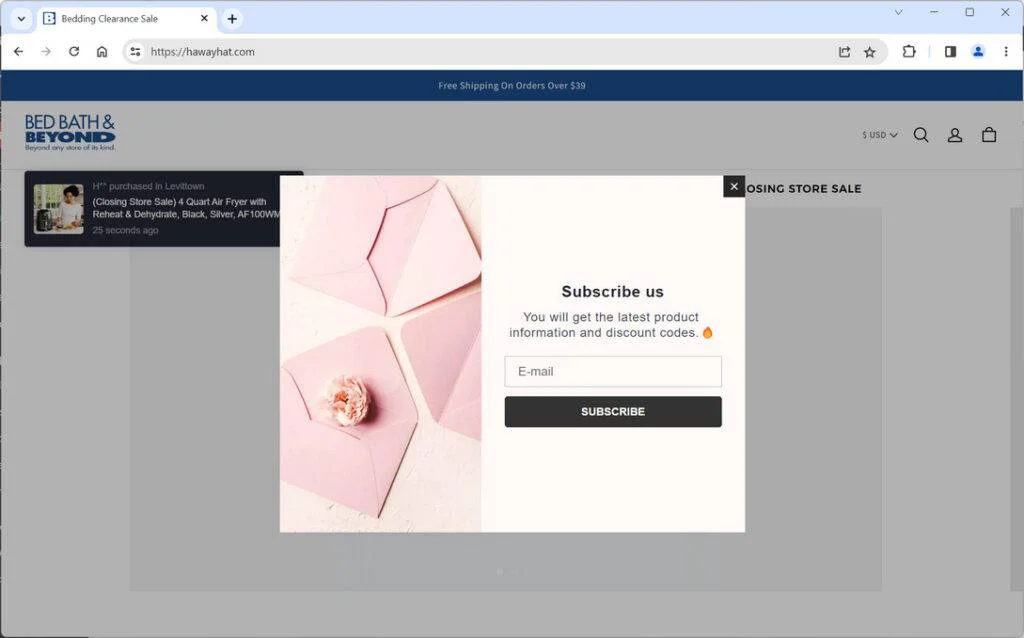Go back with browser back arrow

point(18,52)
